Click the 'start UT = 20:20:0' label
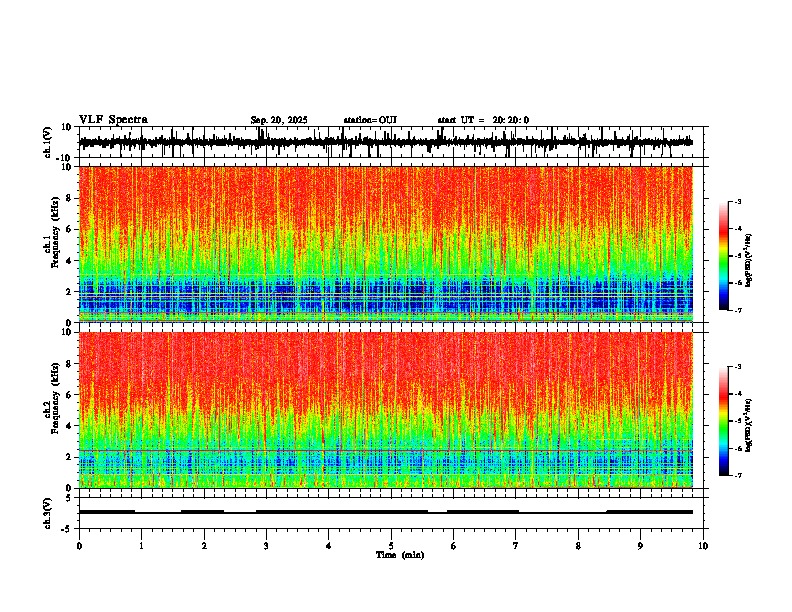The width and height of the screenshot is (792, 612). (x=483, y=120)
